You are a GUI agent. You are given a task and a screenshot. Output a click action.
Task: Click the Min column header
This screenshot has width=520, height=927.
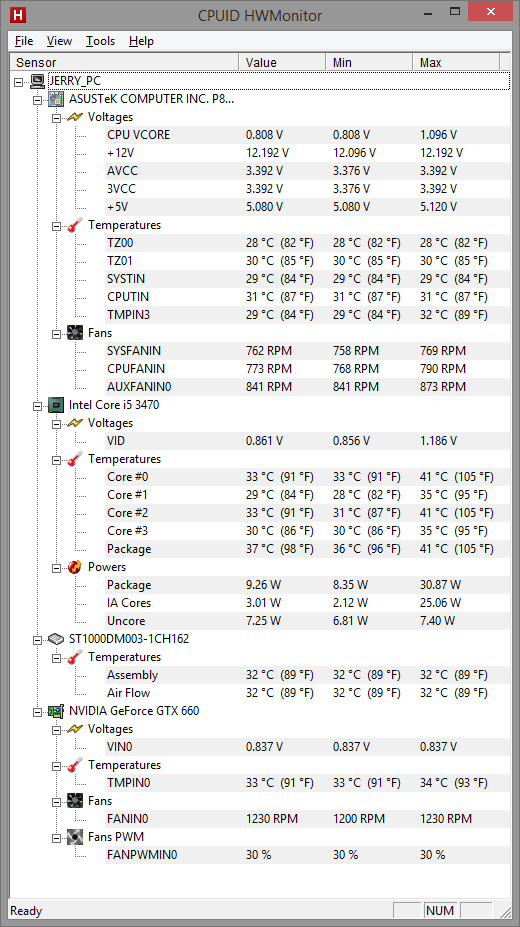369,62
